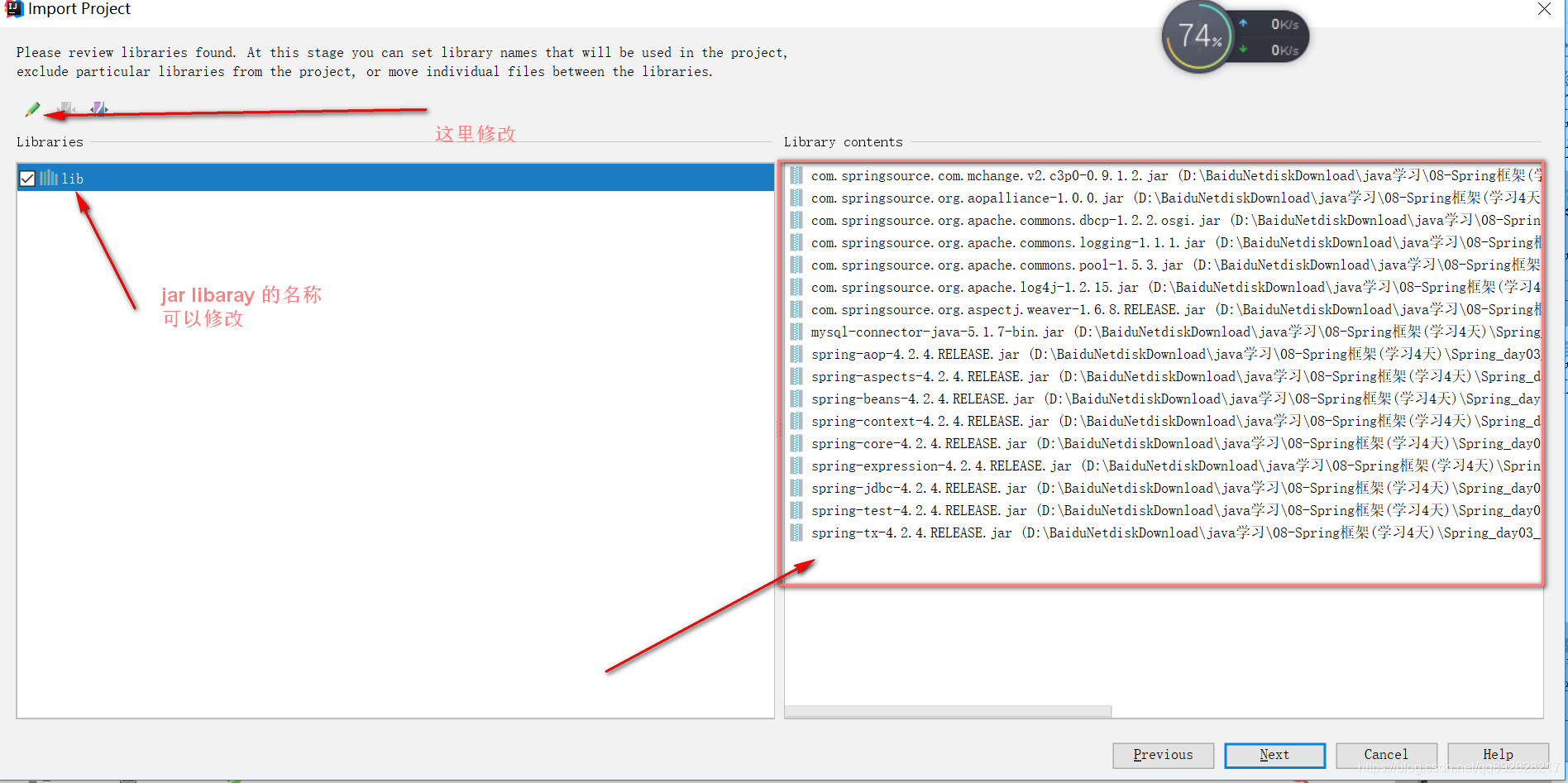The width and height of the screenshot is (1568, 783).
Task: Click the purple Split library icon
Action: (99, 108)
